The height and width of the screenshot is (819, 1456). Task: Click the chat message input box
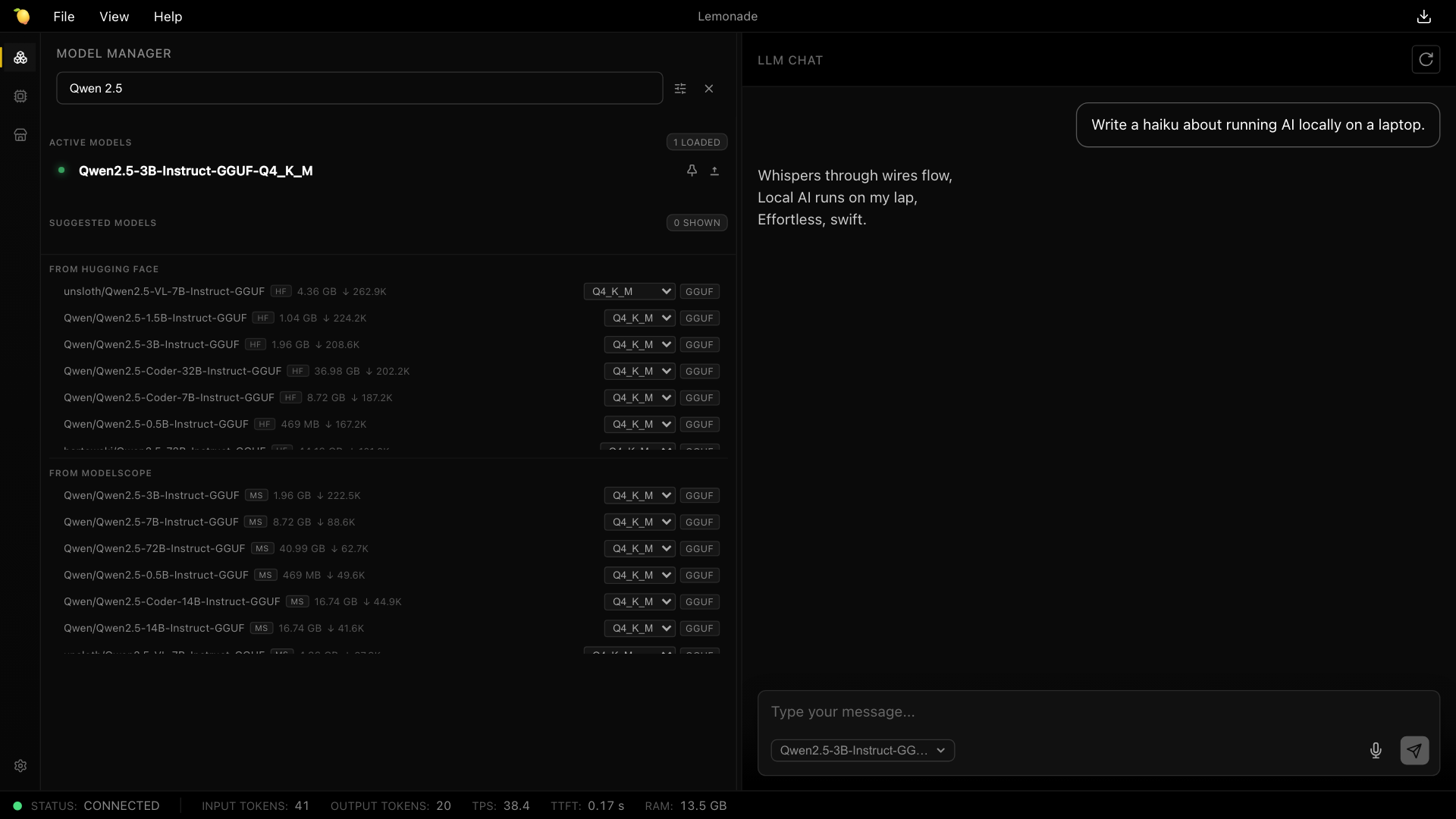pyautogui.click(x=1098, y=711)
